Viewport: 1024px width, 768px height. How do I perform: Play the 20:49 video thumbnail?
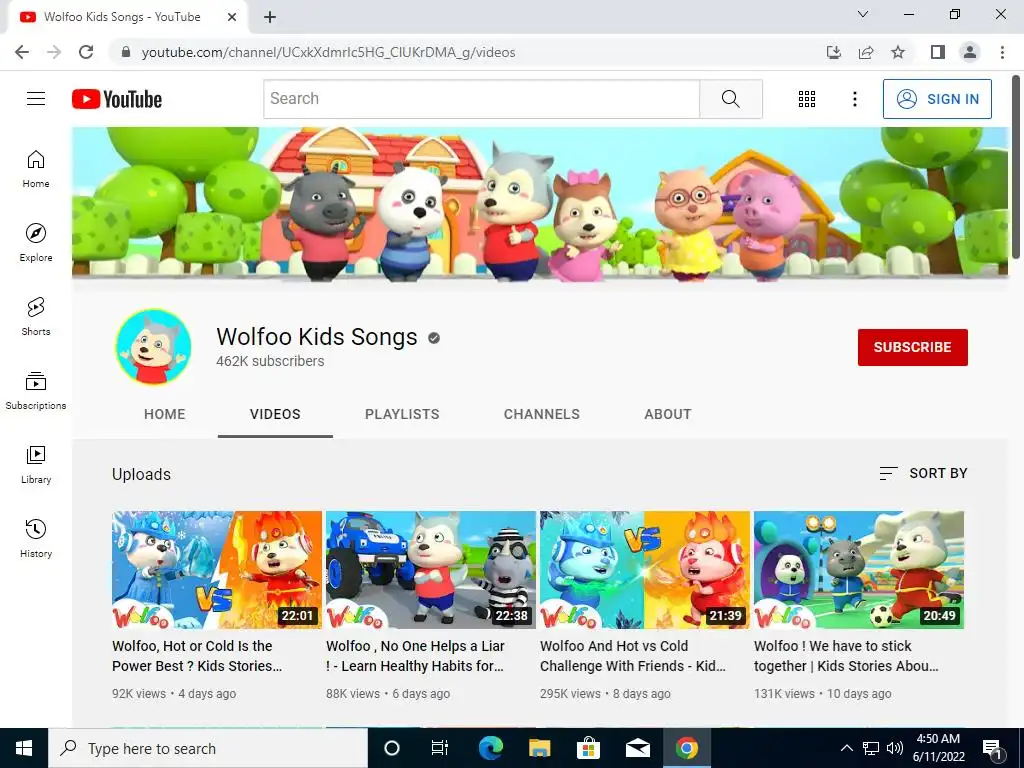[x=859, y=569]
